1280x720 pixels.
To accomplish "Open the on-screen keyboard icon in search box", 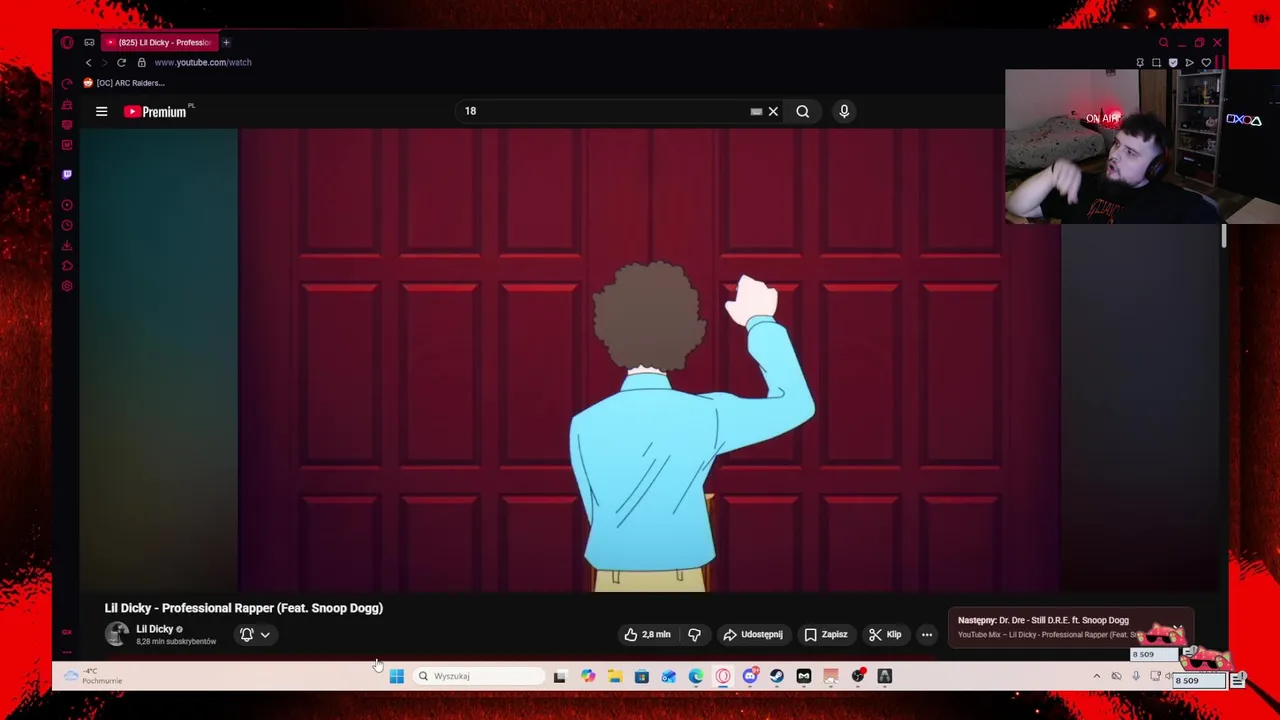I will [x=756, y=112].
